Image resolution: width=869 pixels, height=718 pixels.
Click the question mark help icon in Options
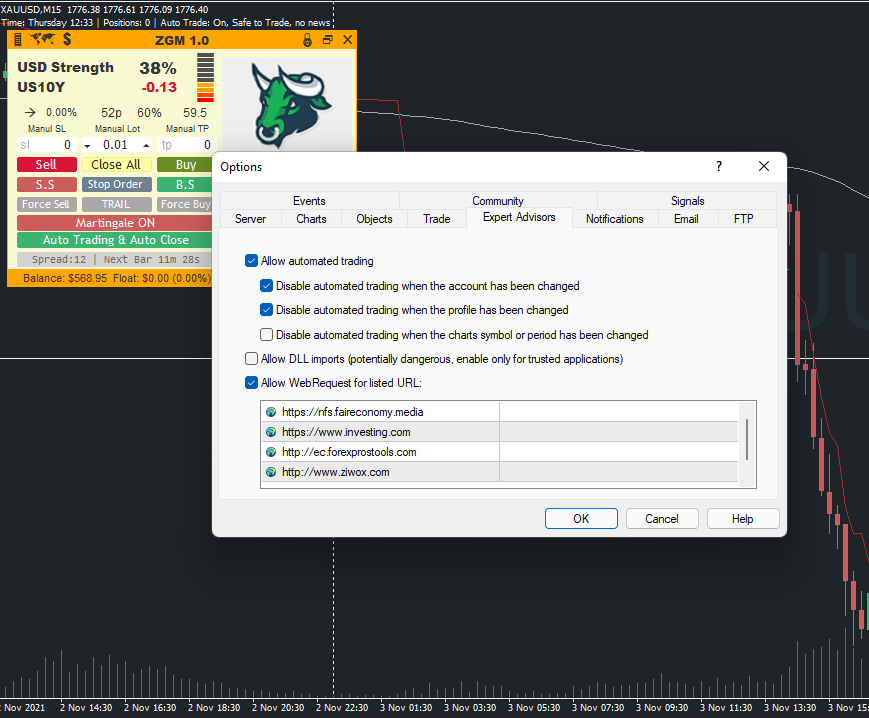coord(718,167)
